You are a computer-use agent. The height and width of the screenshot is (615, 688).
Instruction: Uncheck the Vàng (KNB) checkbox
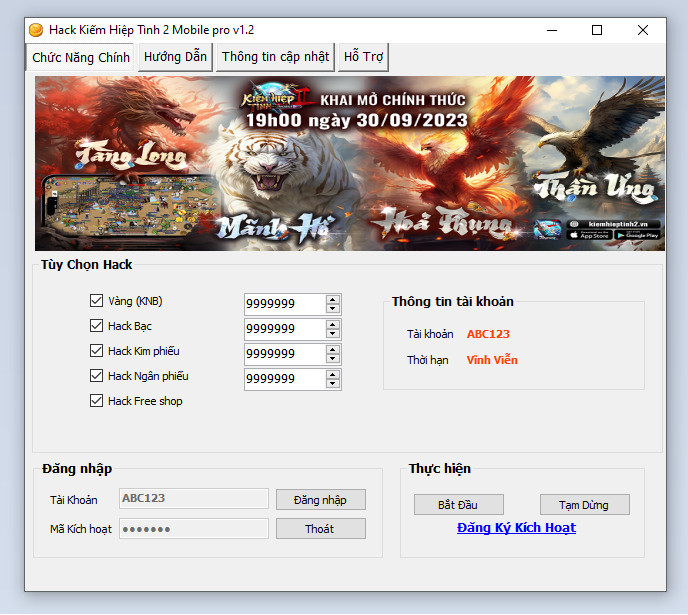97,301
